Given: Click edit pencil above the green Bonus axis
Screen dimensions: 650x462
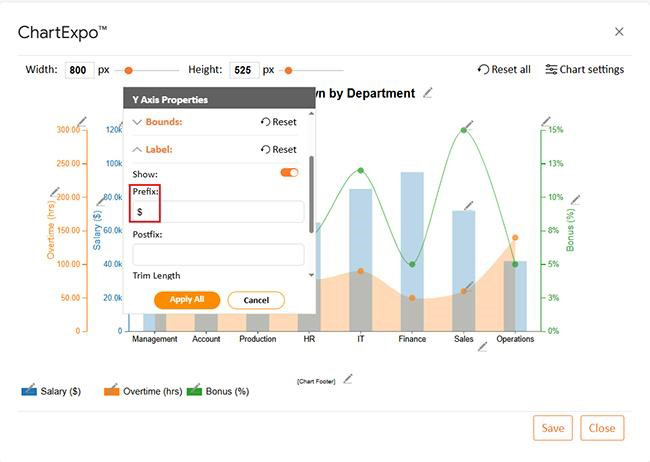Looking at the screenshot, I should tap(546, 118).
